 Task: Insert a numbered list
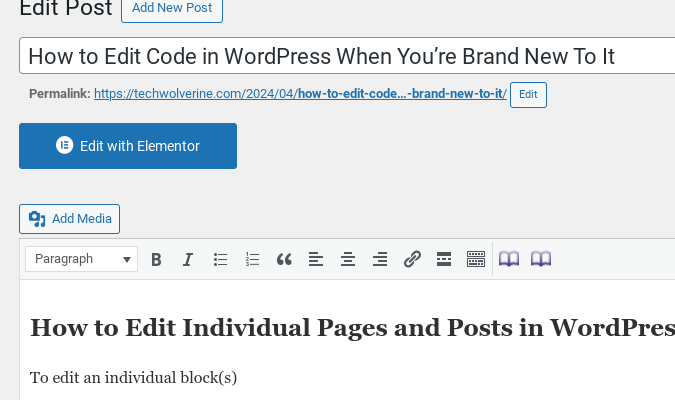(252, 259)
